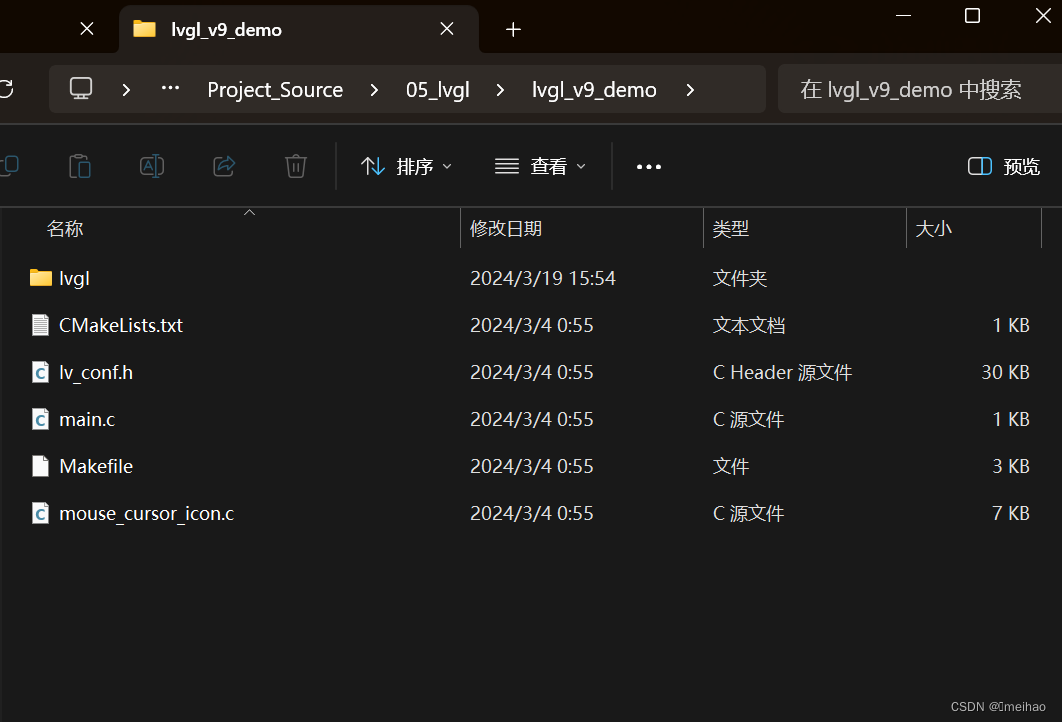Close the lvgl_v9_demo tab
Image resolution: width=1062 pixels, height=722 pixels.
click(447, 28)
